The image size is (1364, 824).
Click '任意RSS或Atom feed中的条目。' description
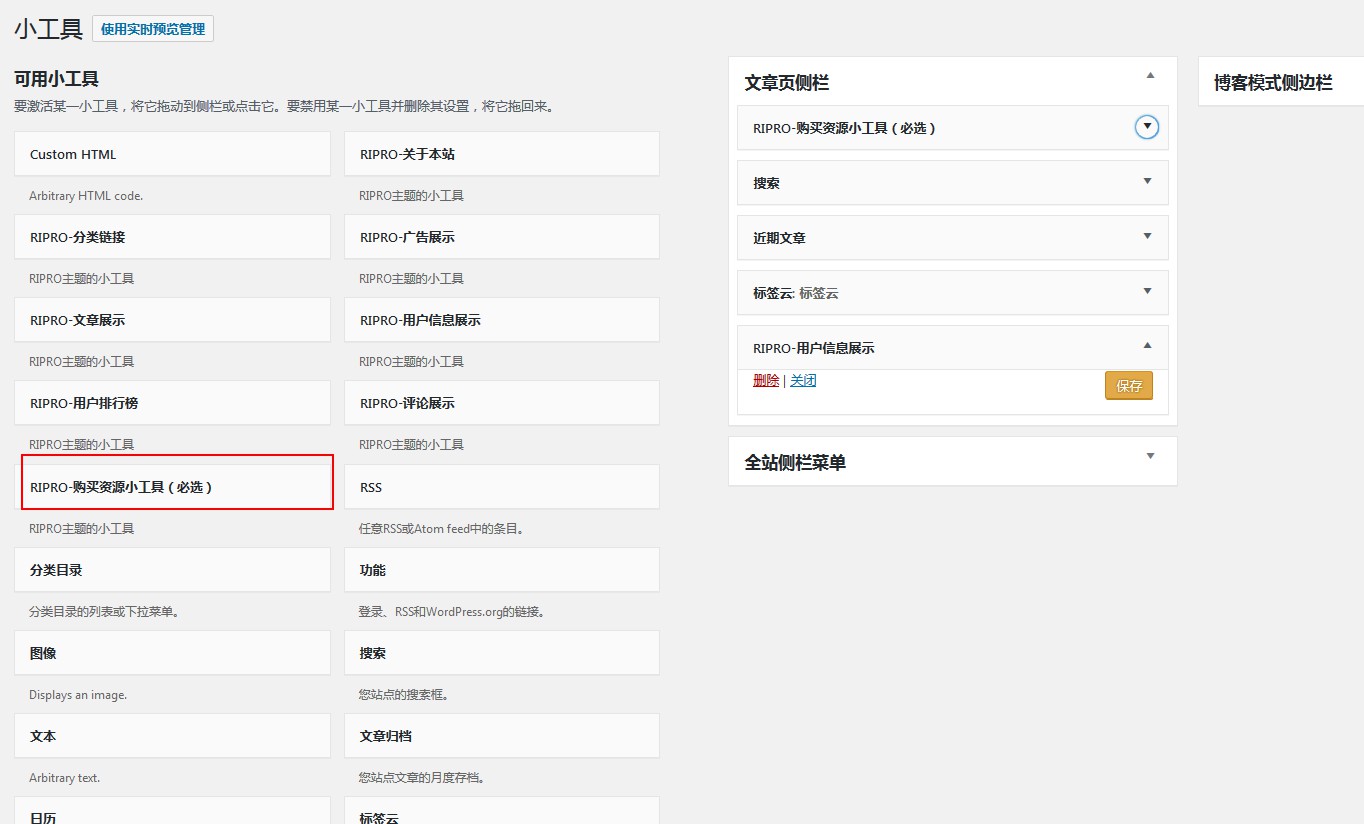[x=441, y=528]
